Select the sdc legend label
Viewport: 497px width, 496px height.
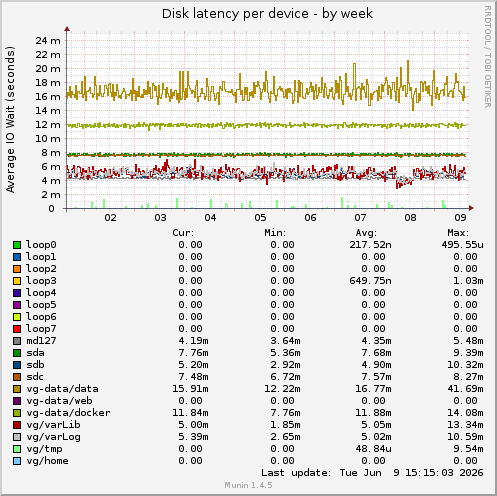pyautogui.click(x=35, y=377)
